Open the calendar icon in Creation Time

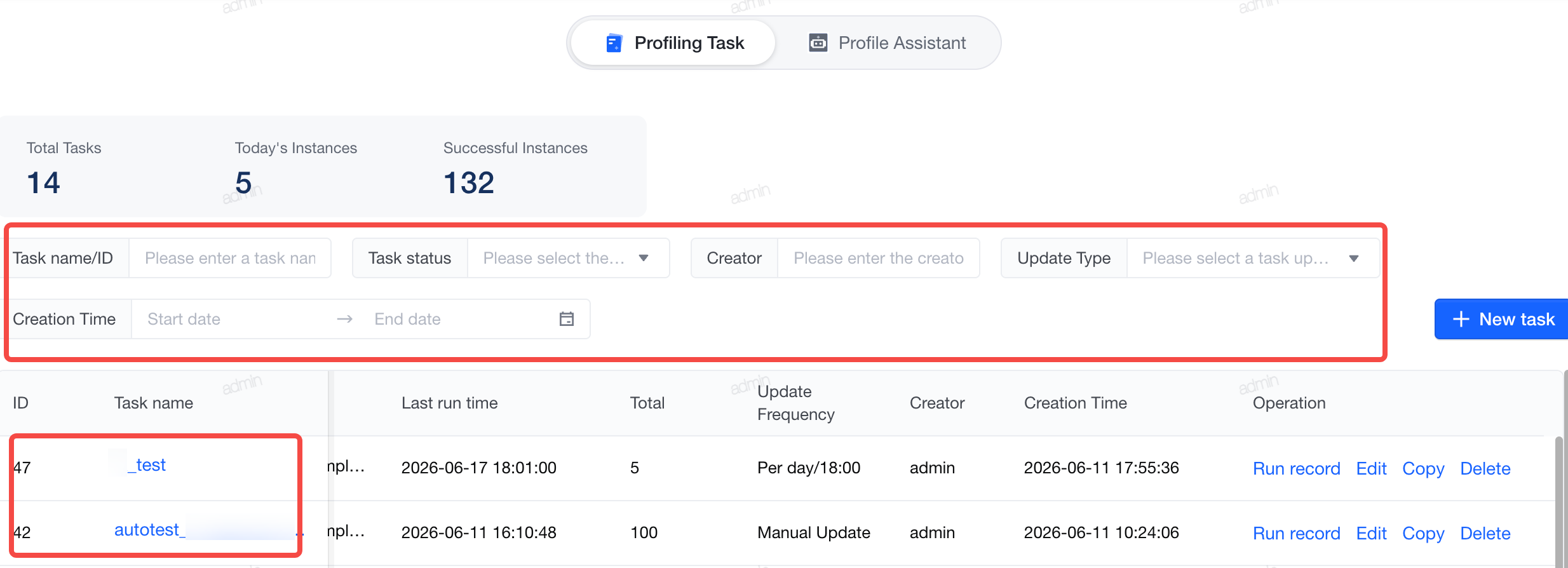(567, 319)
